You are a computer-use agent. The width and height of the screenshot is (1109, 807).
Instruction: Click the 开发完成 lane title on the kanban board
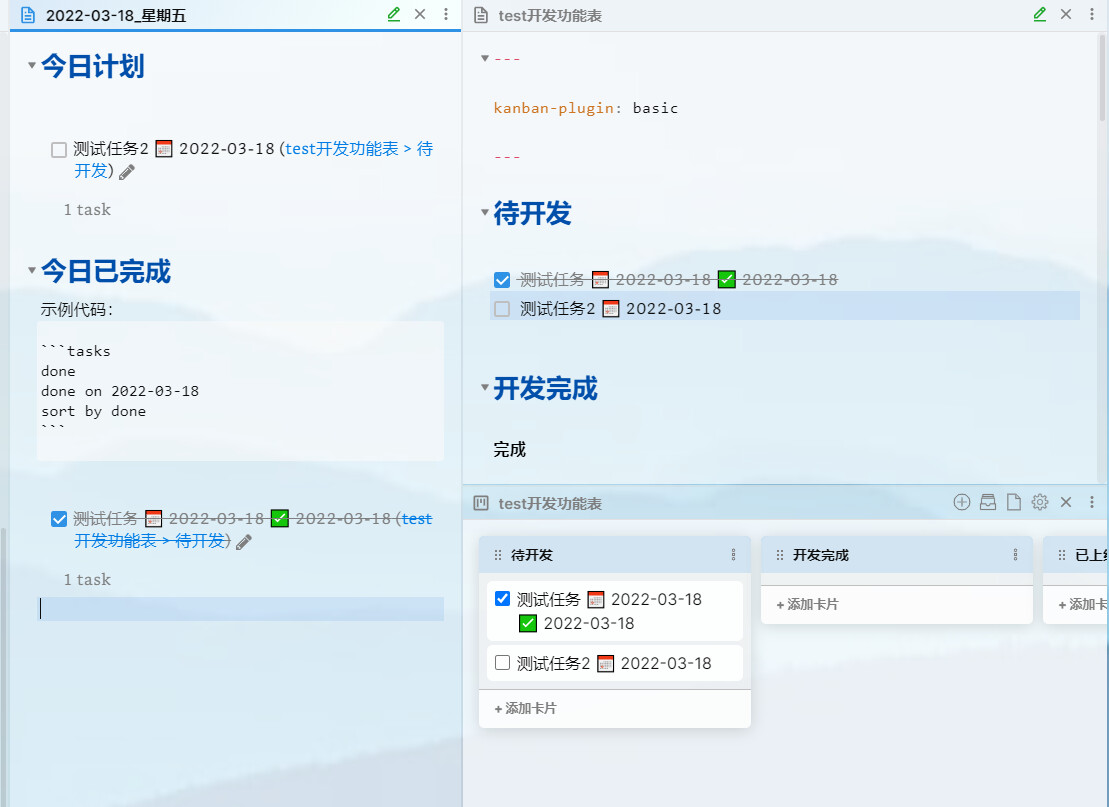821,555
